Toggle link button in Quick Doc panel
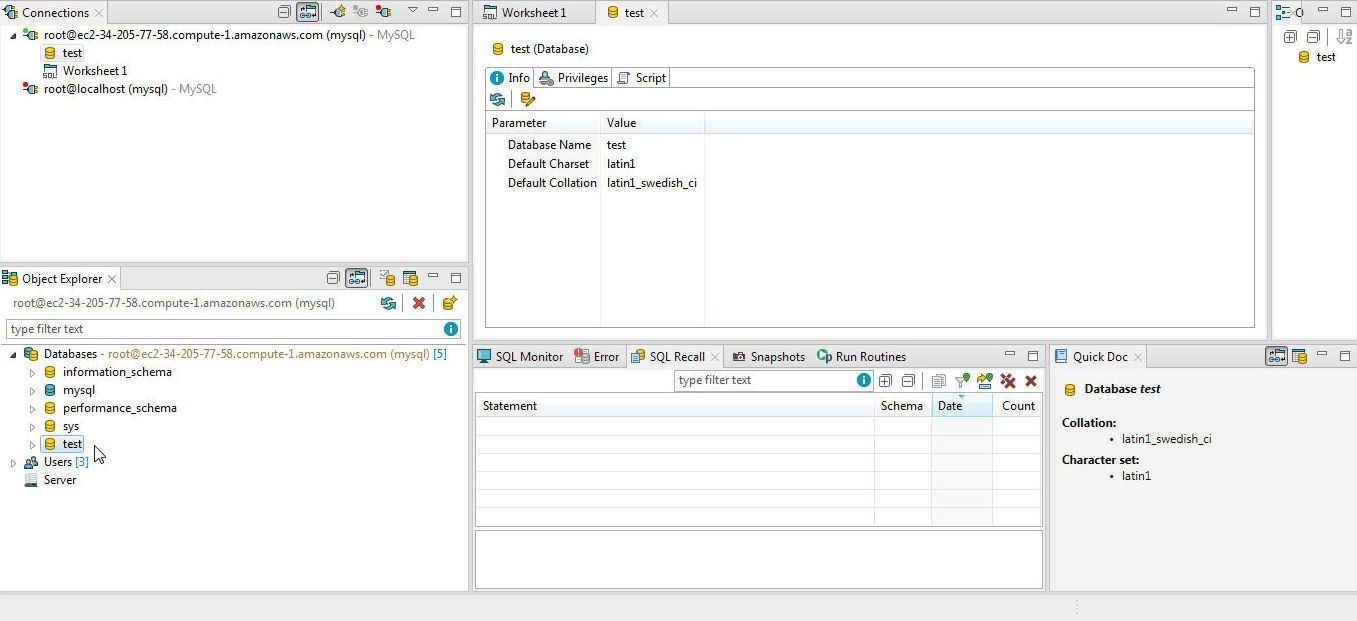This screenshot has width=1357, height=621. click(1276, 356)
